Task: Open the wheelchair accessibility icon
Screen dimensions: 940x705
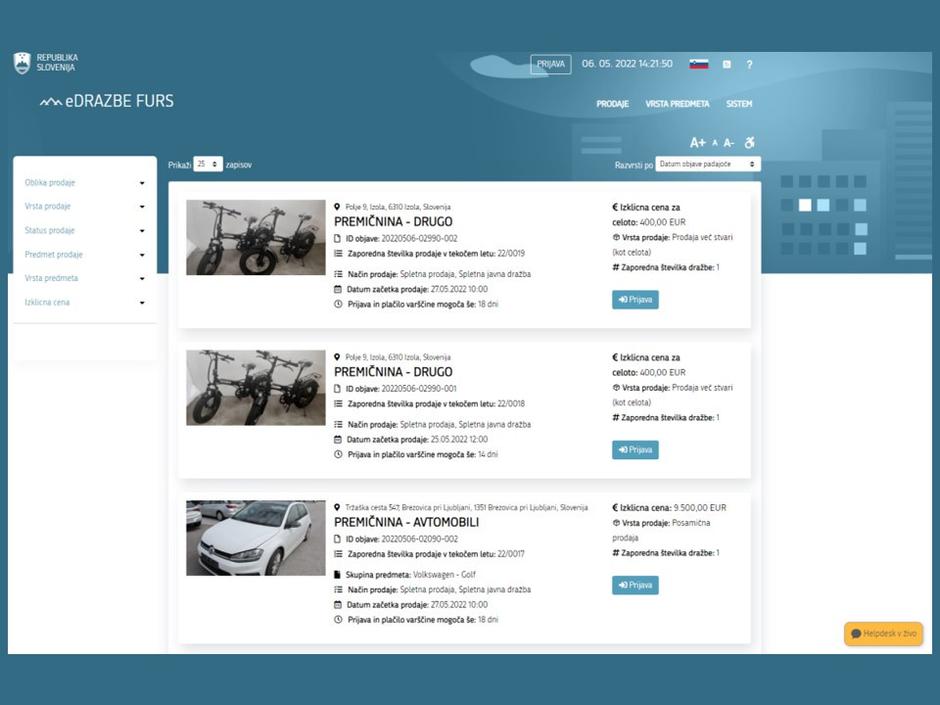Action: (x=750, y=143)
